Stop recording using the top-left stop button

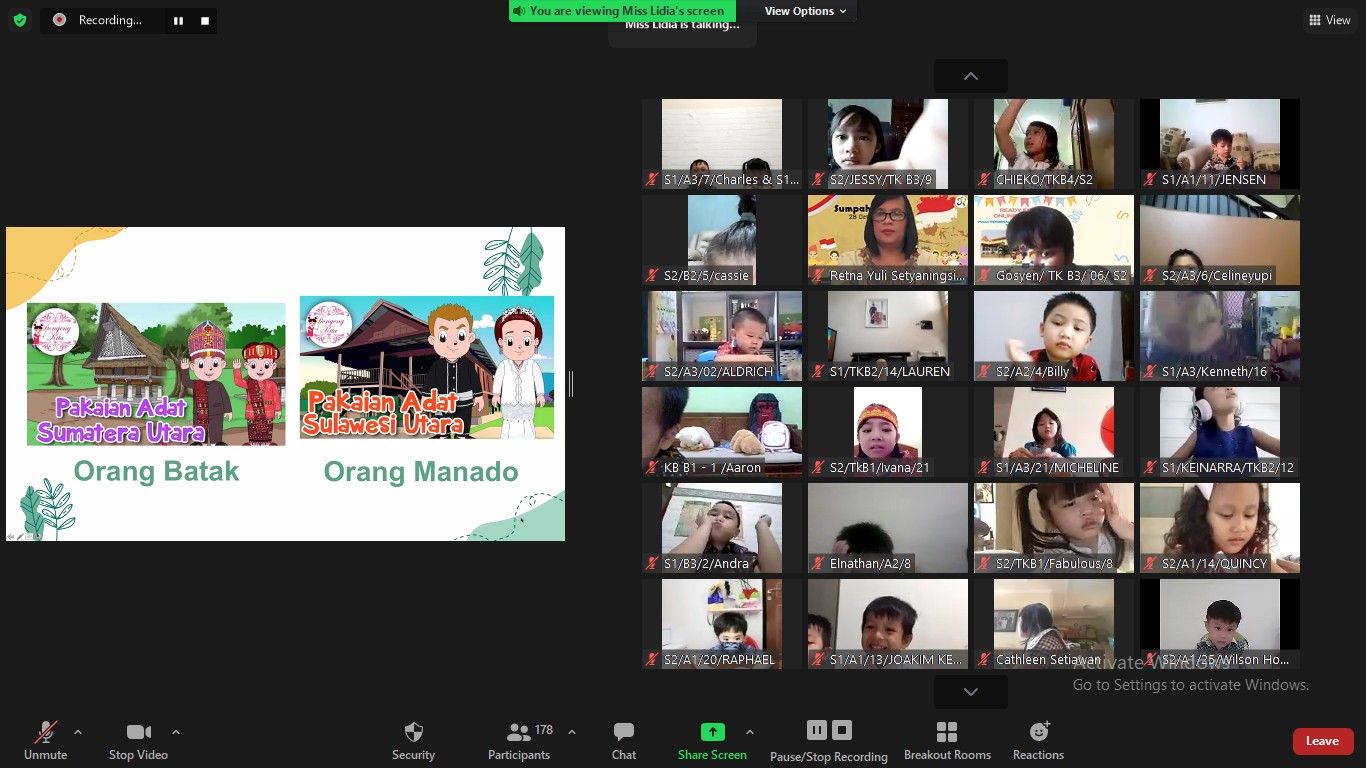(205, 20)
